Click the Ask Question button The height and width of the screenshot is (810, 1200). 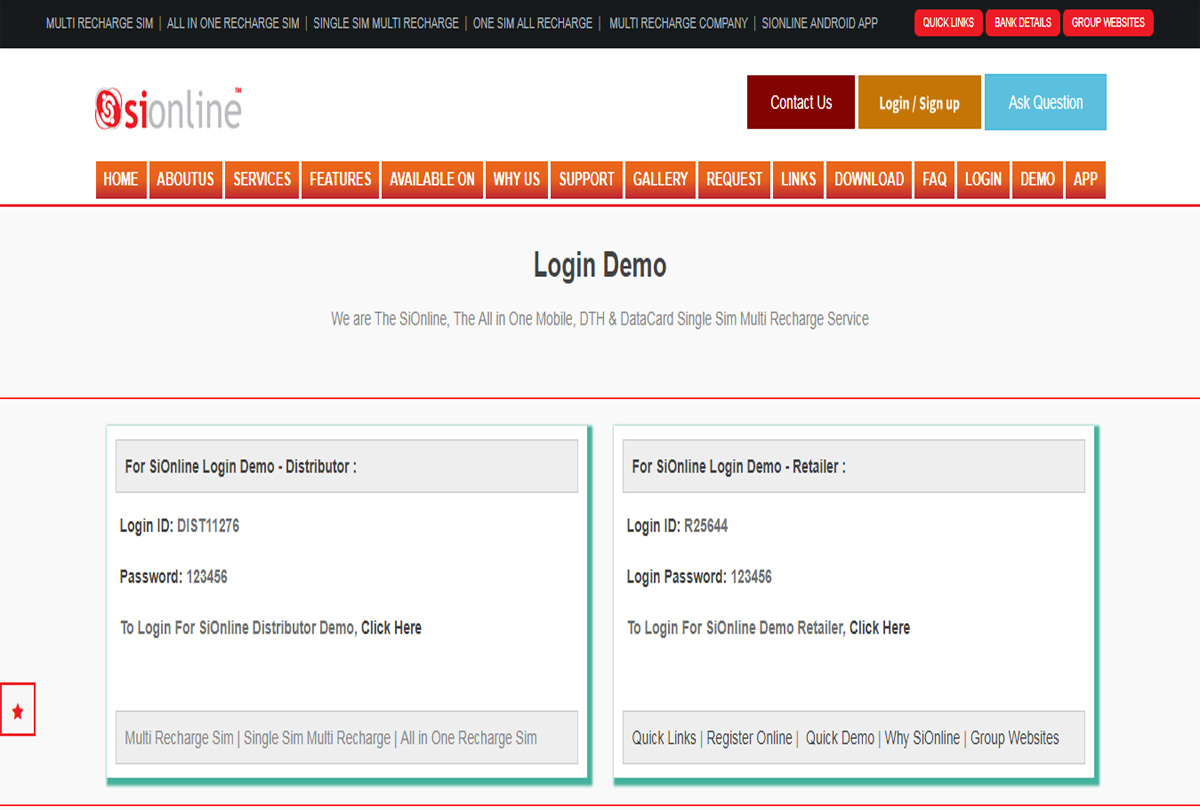click(1045, 102)
